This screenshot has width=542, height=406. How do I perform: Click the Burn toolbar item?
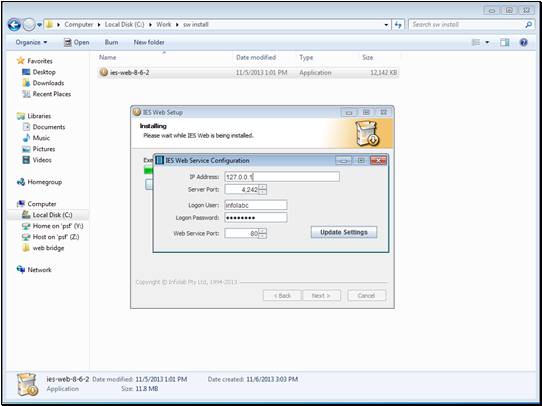coord(111,43)
